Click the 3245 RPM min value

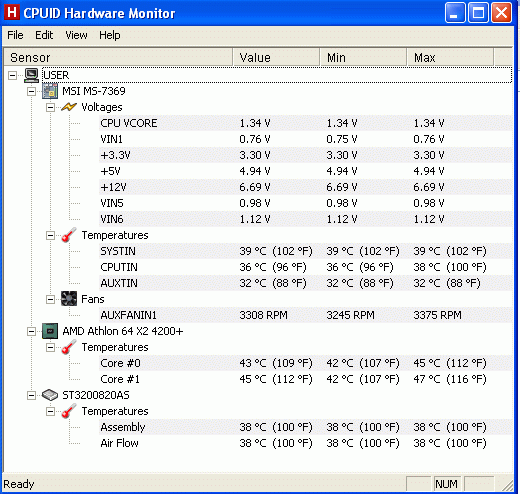pyautogui.click(x=350, y=315)
